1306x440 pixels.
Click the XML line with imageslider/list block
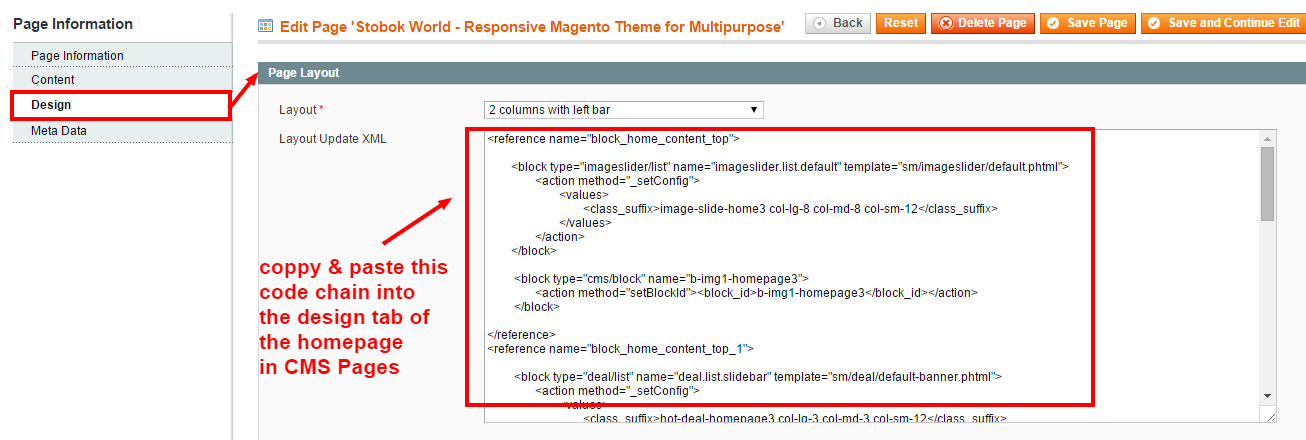pos(791,167)
